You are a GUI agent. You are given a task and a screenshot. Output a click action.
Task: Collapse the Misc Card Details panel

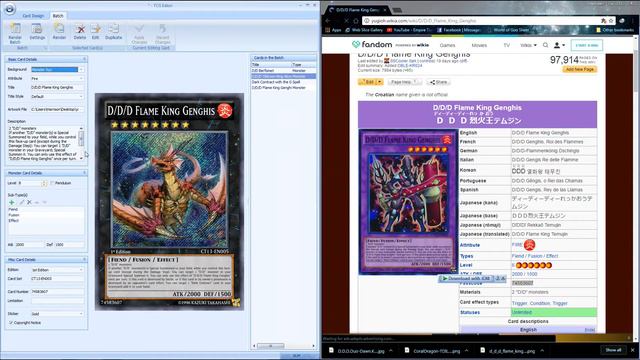click(x=84, y=260)
